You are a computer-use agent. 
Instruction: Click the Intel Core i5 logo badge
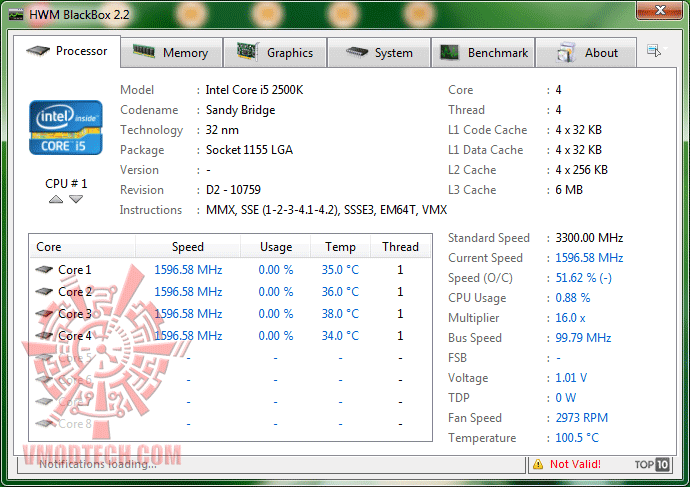66,128
